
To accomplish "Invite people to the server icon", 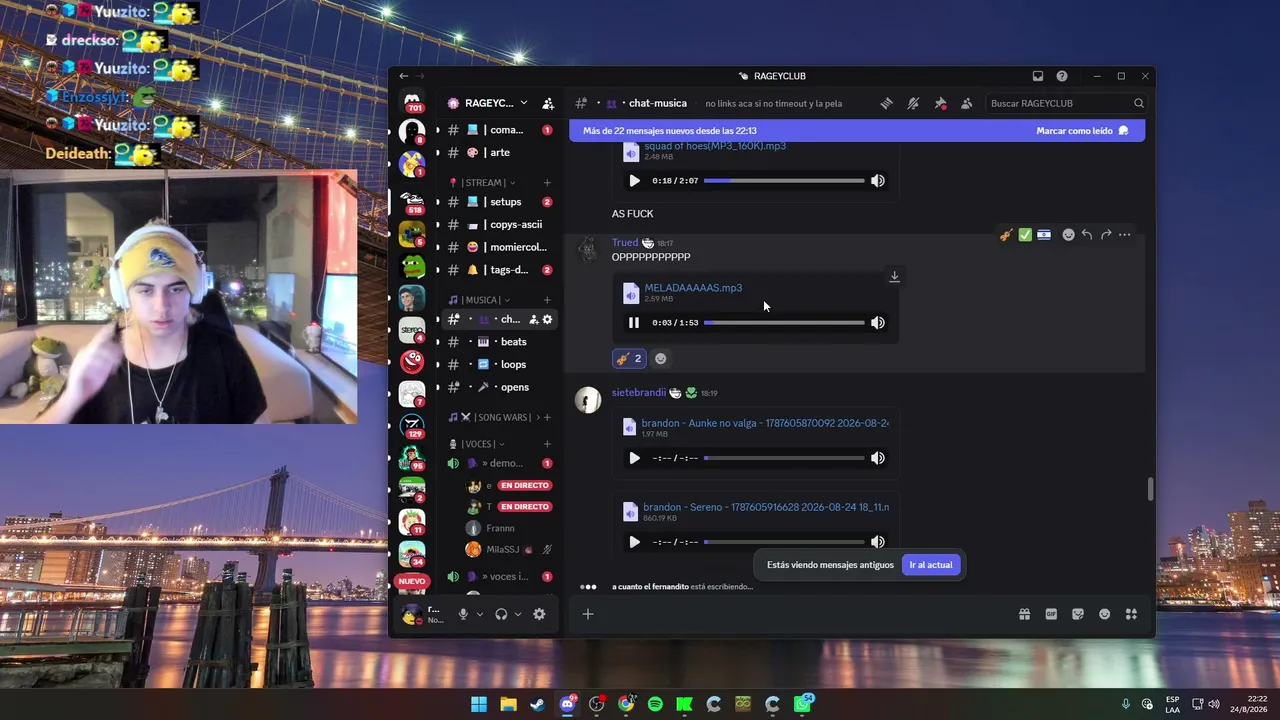I will (548, 103).
